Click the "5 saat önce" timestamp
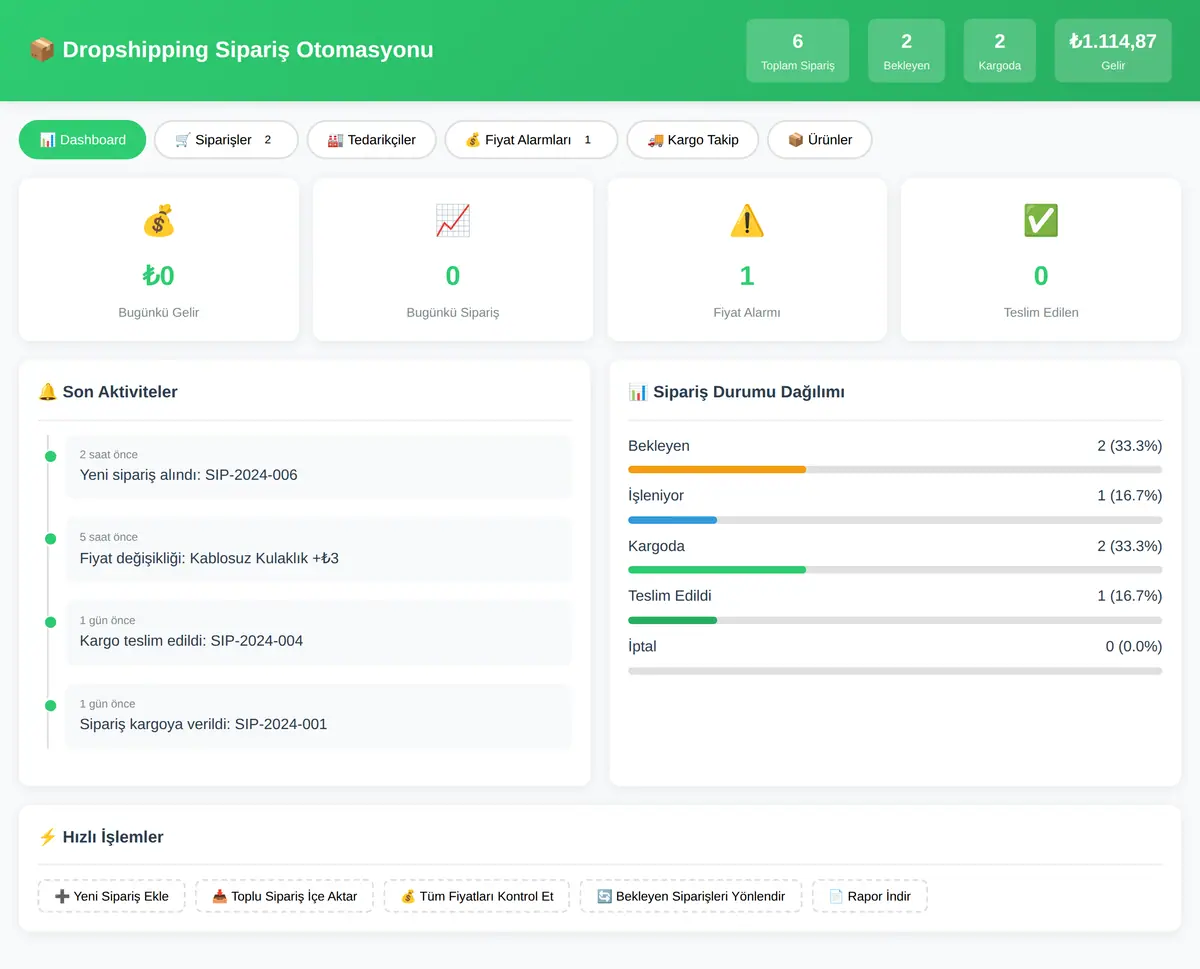1200x969 pixels. (x=109, y=537)
